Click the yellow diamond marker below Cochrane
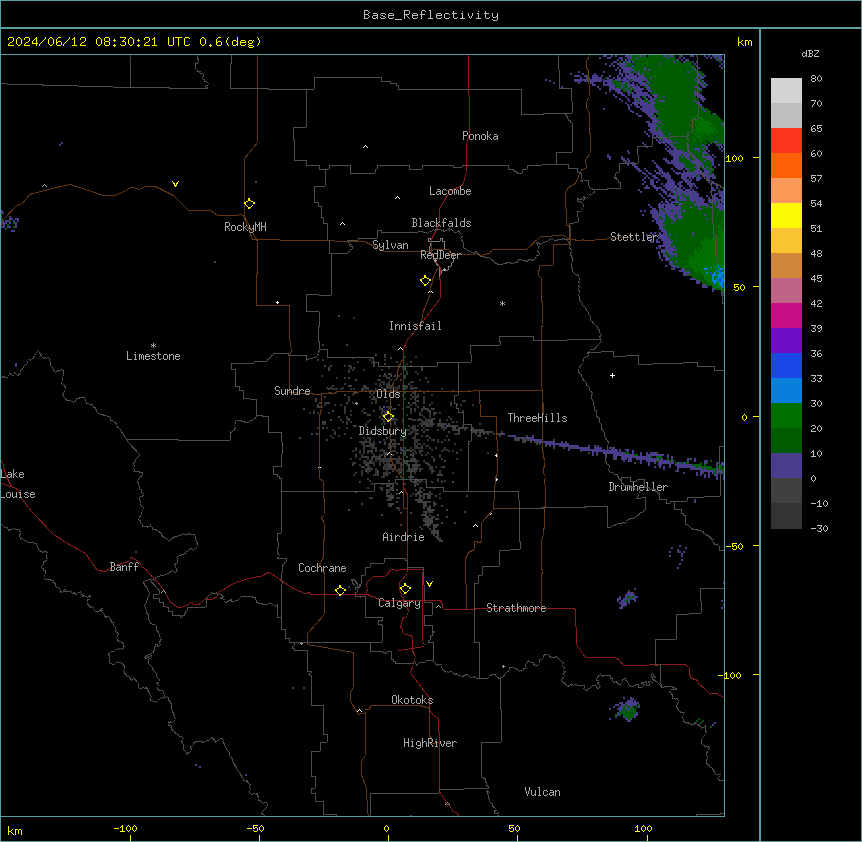This screenshot has width=862, height=842. tap(340, 590)
